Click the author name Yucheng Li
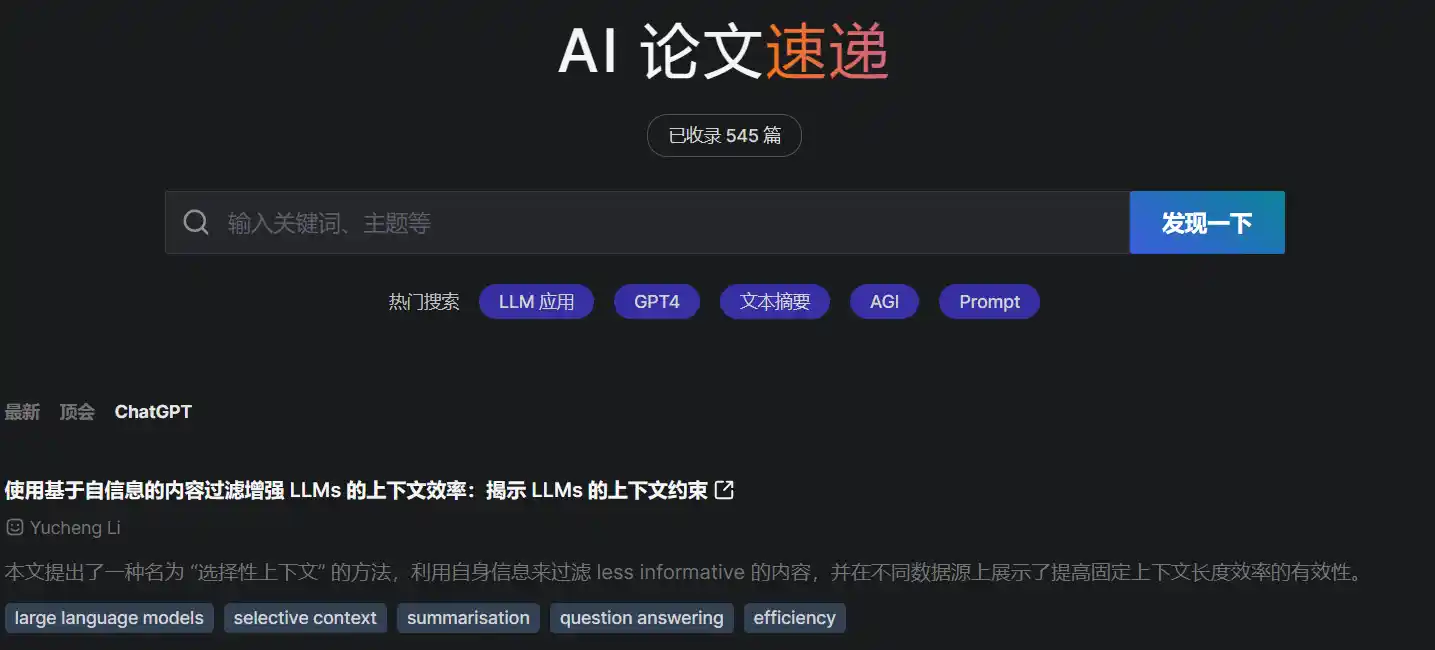1435x650 pixels. pyautogui.click(x=75, y=527)
